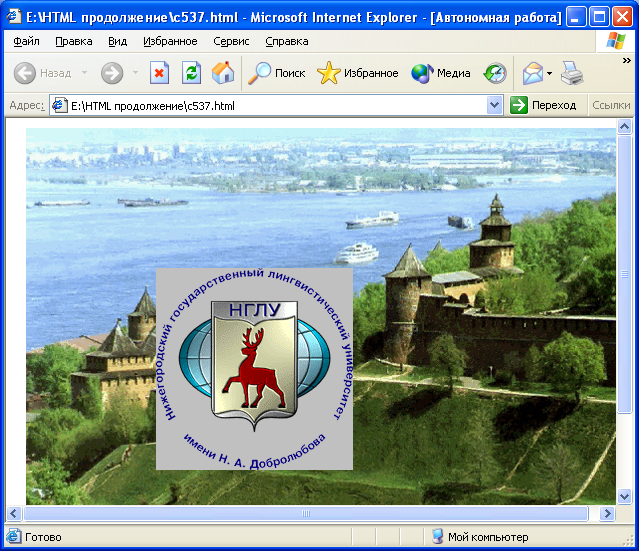The width and height of the screenshot is (639, 551).
Task: Open the Mail dropdown arrow
Action: pyautogui.click(x=549, y=73)
